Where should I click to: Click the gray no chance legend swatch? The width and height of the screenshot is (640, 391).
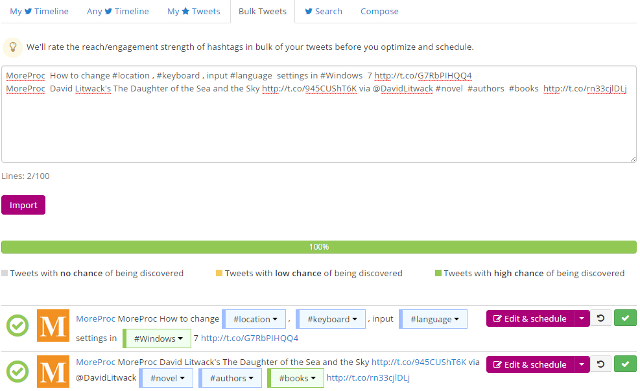pyautogui.click(x=5, y=273)
